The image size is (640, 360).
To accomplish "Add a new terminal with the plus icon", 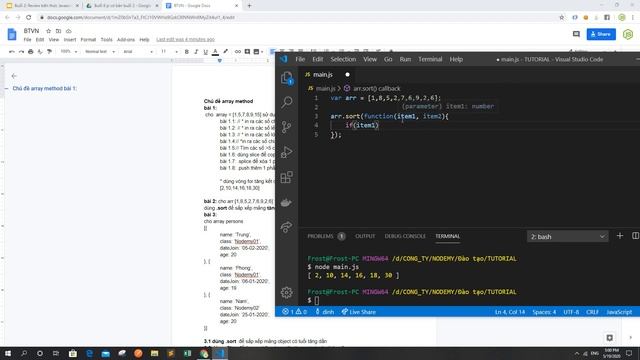I will (x=620, y=236).
